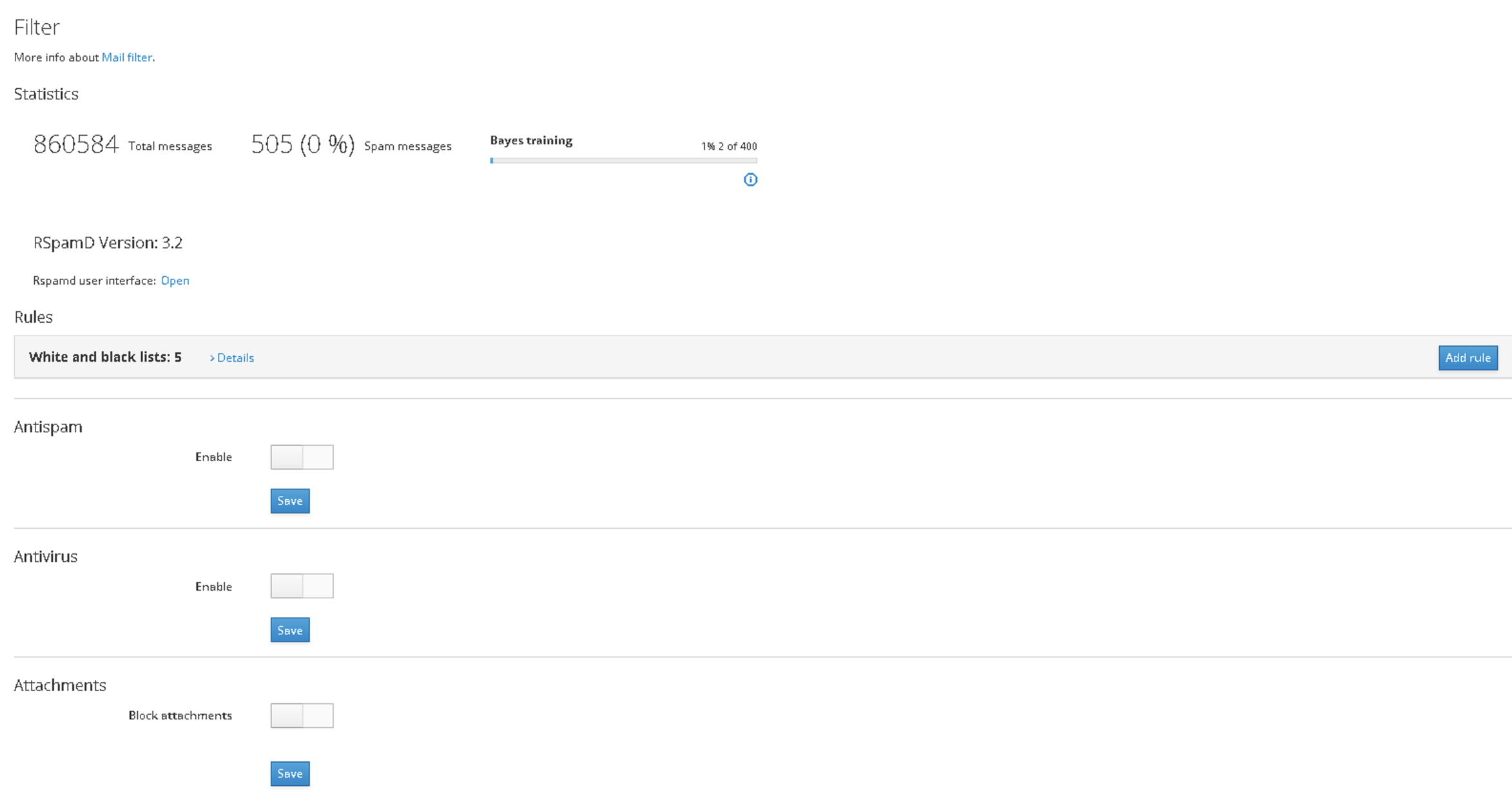Click the Bayes training progress bar
This screenshot has height=809, width=1512.
click(x=623, y=160)
